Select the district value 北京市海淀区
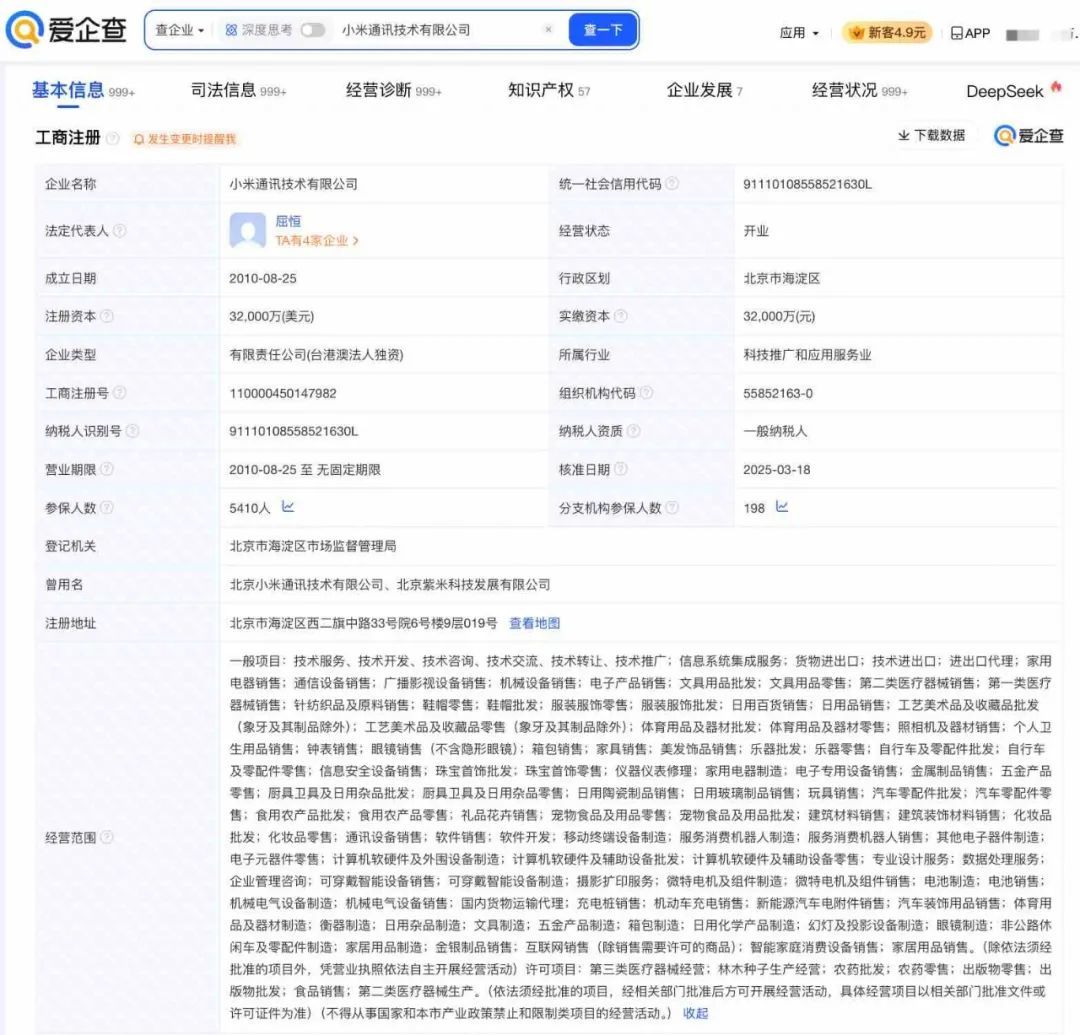1080x1035 pixels. [x=782, y=279]
